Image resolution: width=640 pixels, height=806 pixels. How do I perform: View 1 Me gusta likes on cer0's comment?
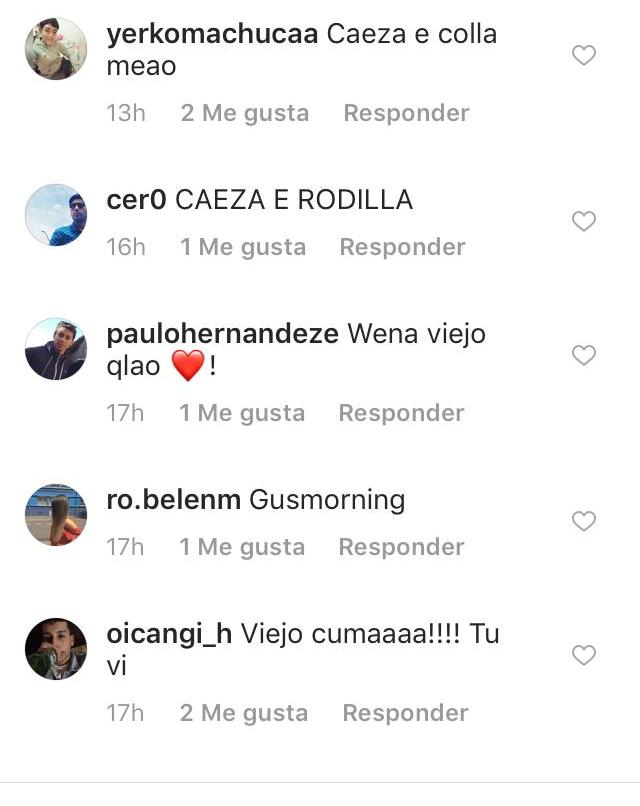[243, 248]
